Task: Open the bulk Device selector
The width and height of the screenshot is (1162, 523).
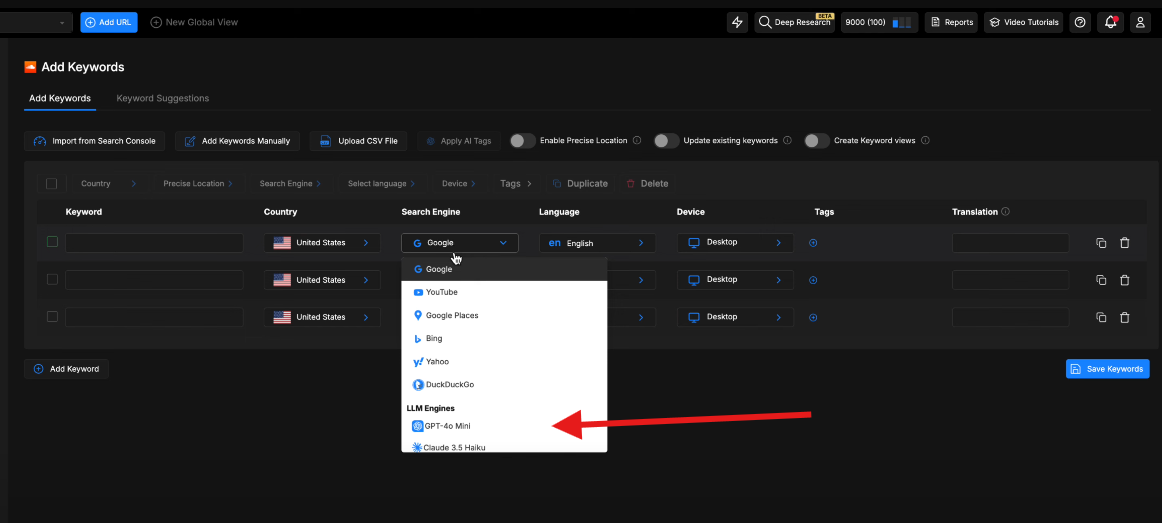Action: pyautogui.click(x=459, y=184)
